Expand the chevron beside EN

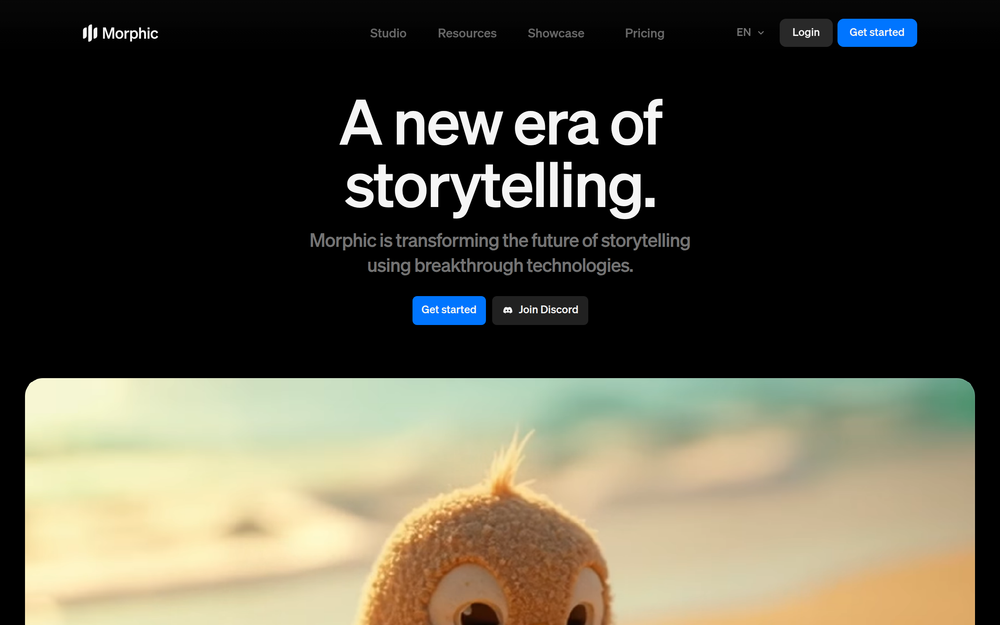(761, 33)
